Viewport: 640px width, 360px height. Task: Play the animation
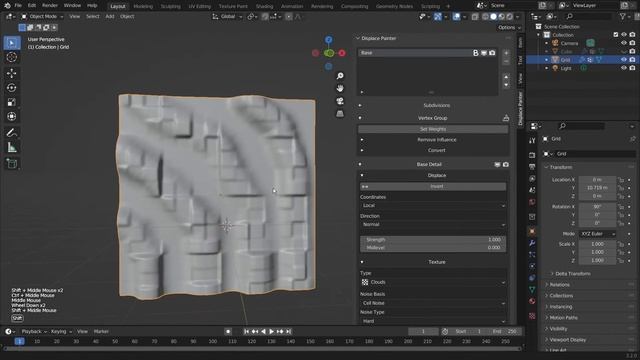[x=271, y=331]
